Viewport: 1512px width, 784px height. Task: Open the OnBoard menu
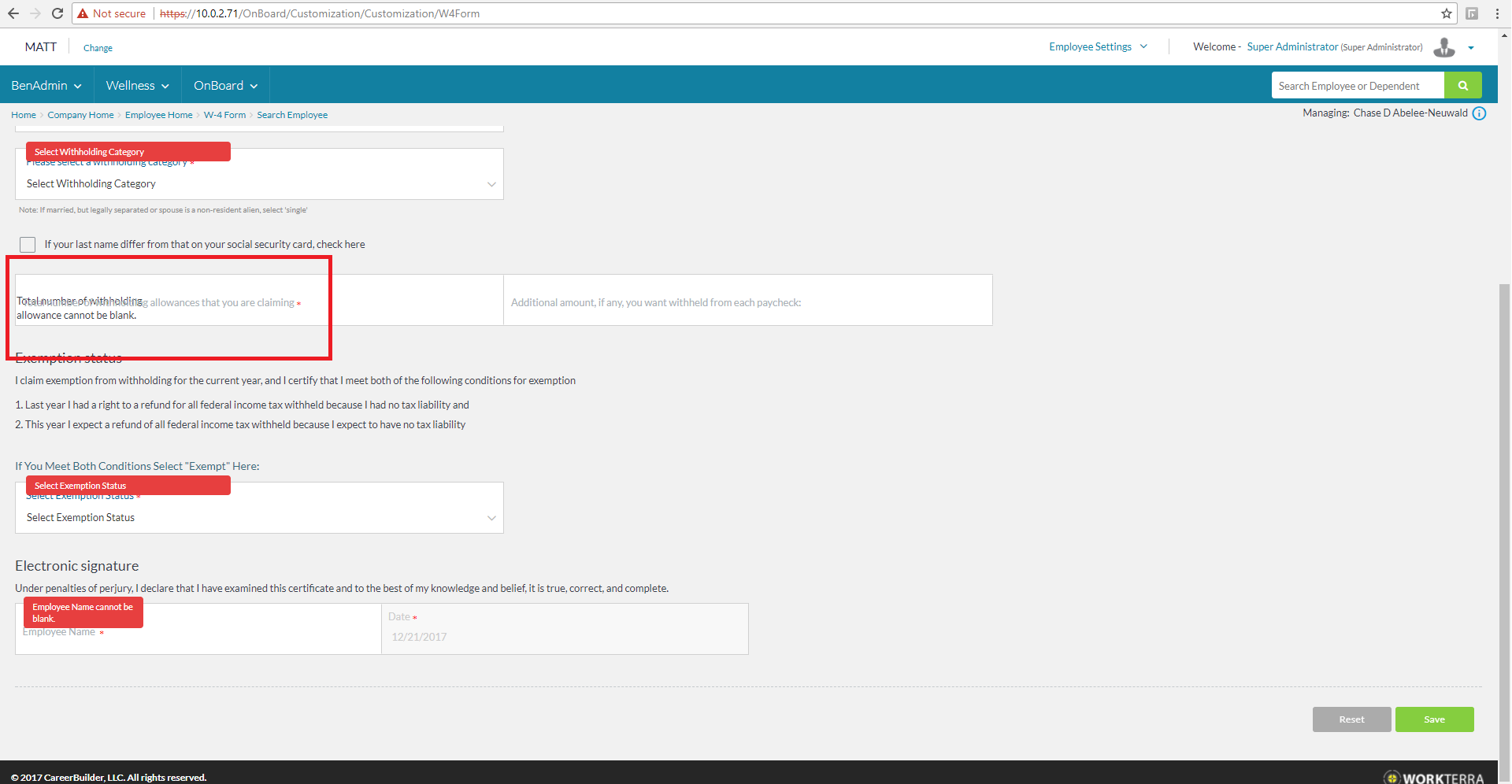[225, 86]
